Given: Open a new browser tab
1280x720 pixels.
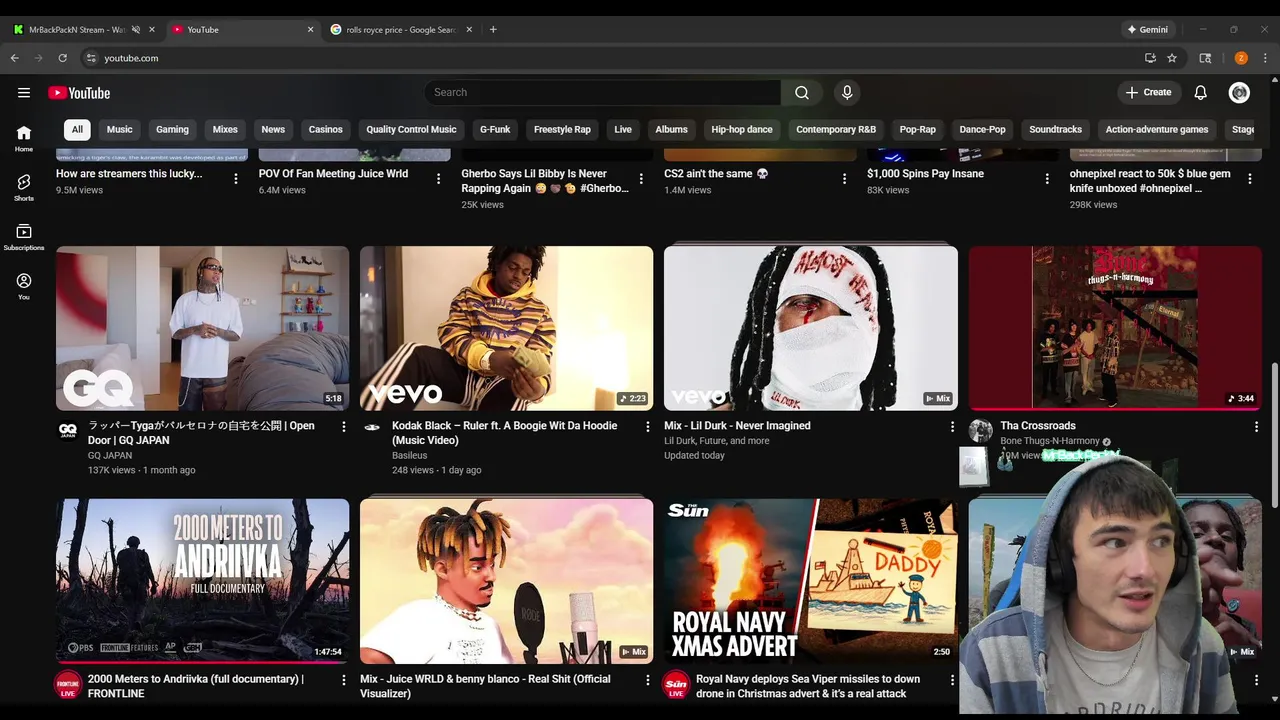Looking at the screenshot, I should 493,30.
